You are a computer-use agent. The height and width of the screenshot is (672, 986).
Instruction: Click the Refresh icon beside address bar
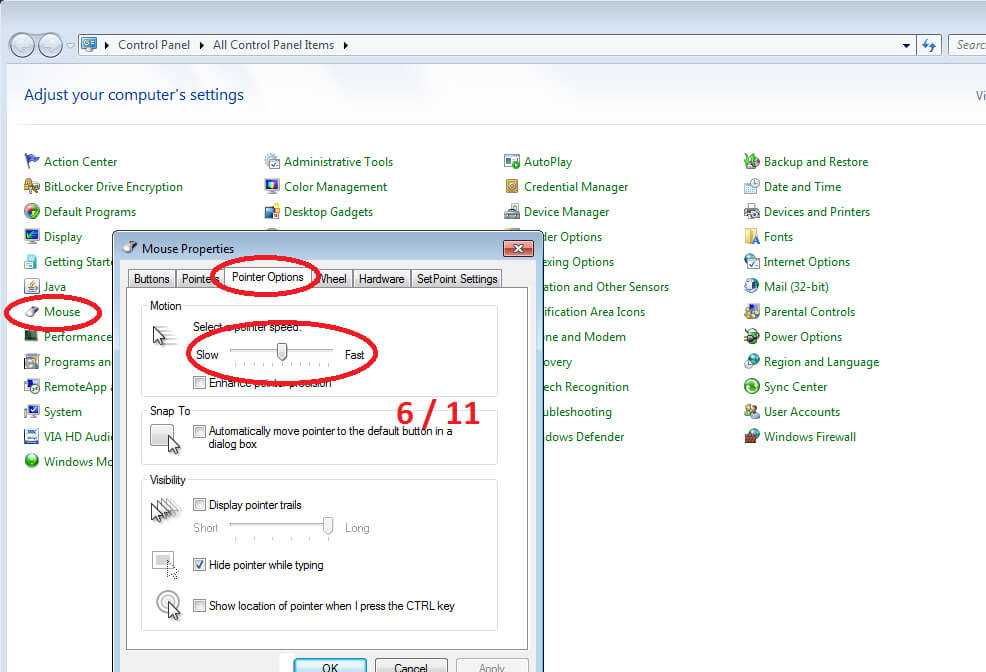coord(929,45)
